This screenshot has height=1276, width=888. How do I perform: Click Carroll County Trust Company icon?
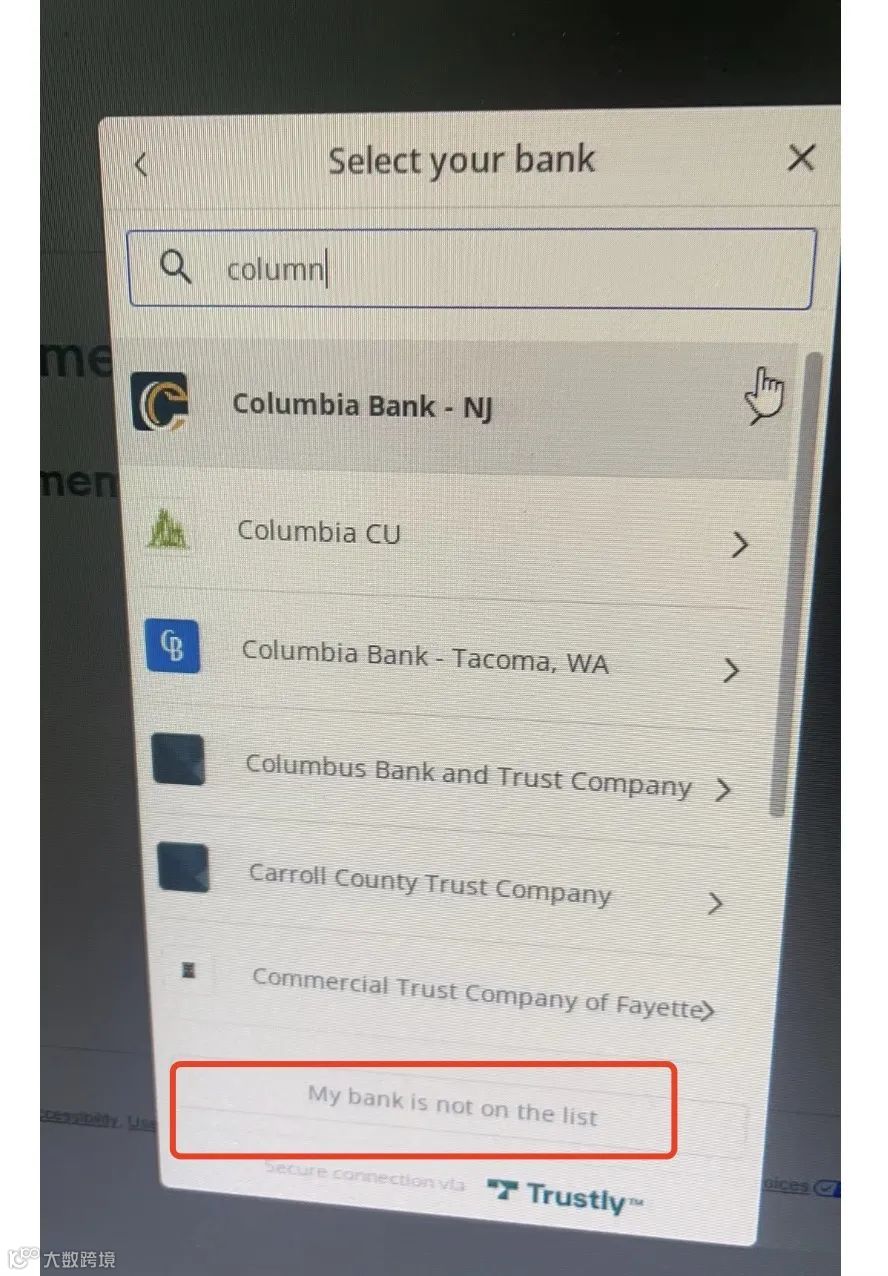(184, 867)
